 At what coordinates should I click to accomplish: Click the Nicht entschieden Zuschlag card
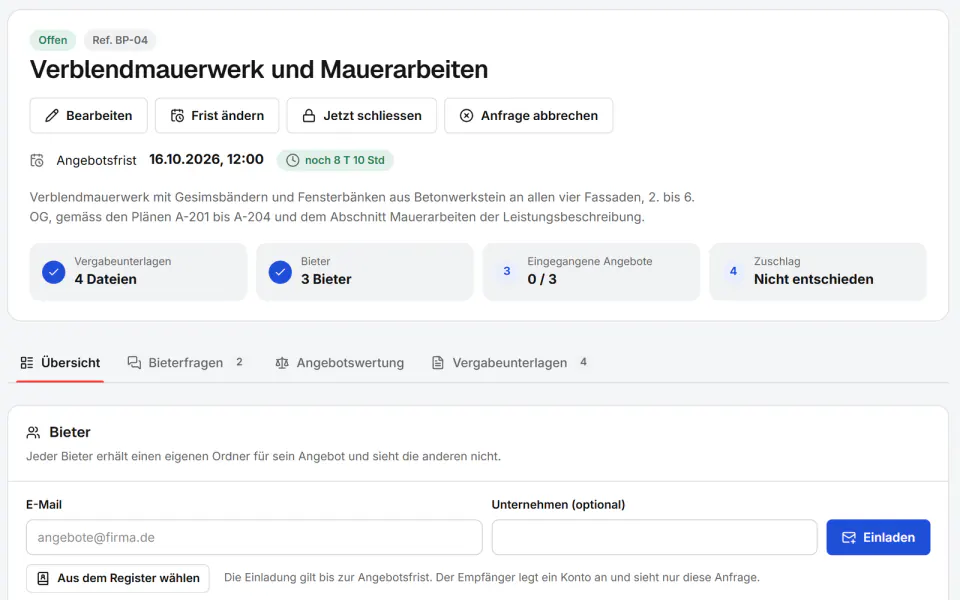pos(818,272)
